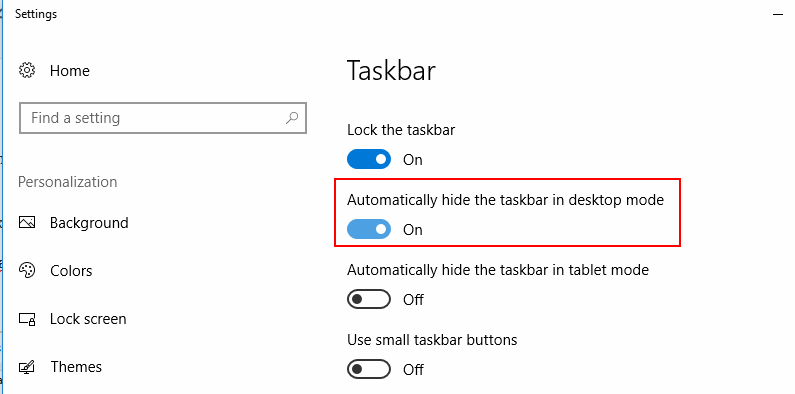Go to the Colors settings page
795x394 pixels.
point(71,271)
